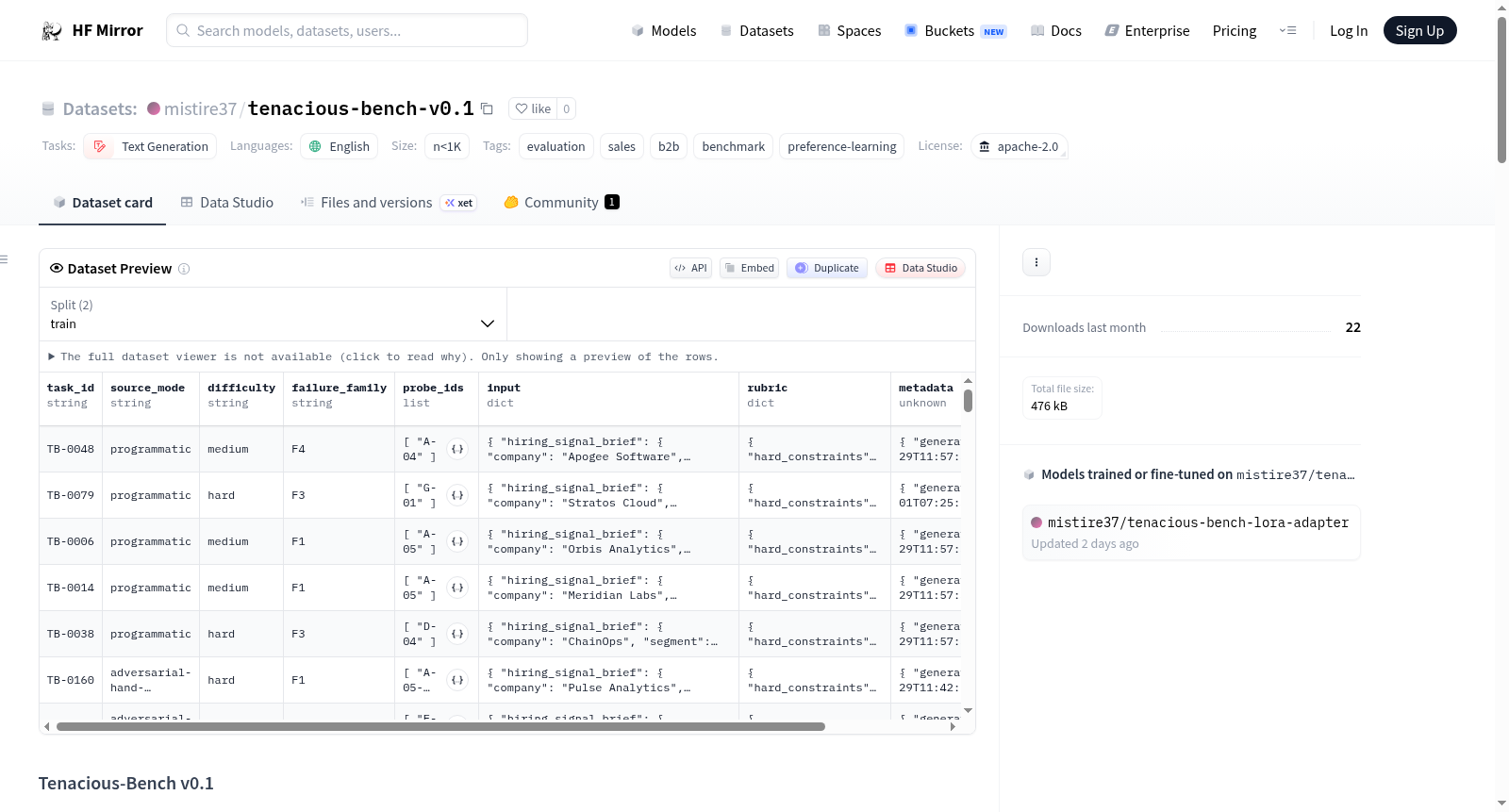Click the n<1K size tag
Viewport: 1509px width, 812px height.
[x=447, y=146]
